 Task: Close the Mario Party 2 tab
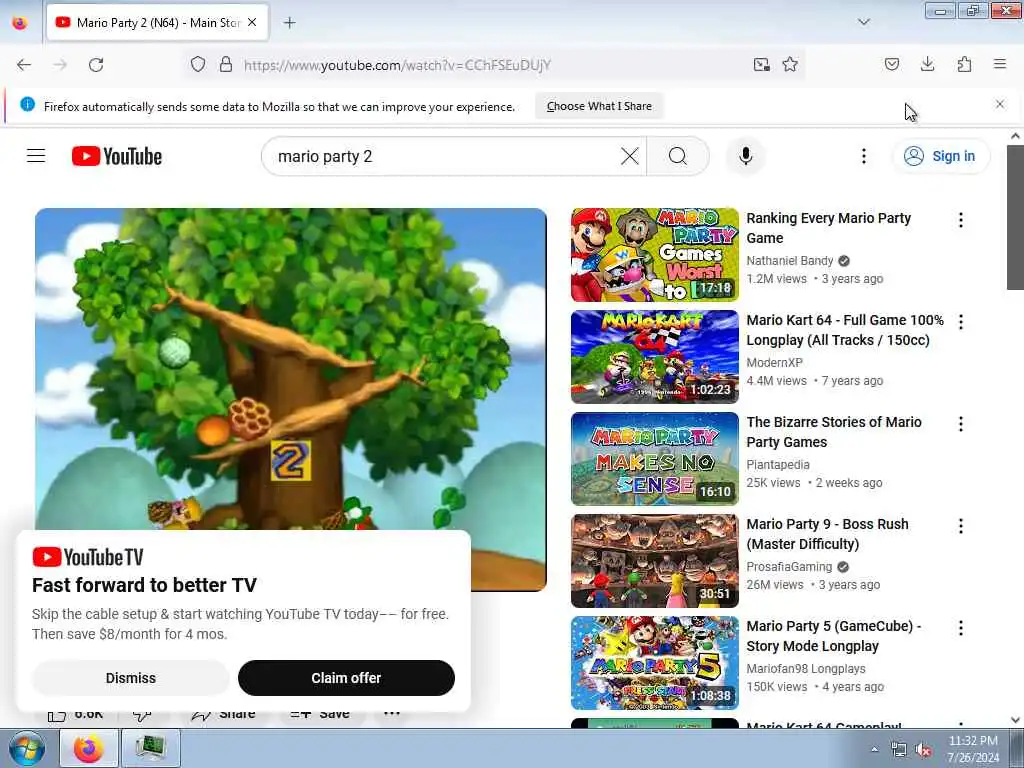pos(252,23)
